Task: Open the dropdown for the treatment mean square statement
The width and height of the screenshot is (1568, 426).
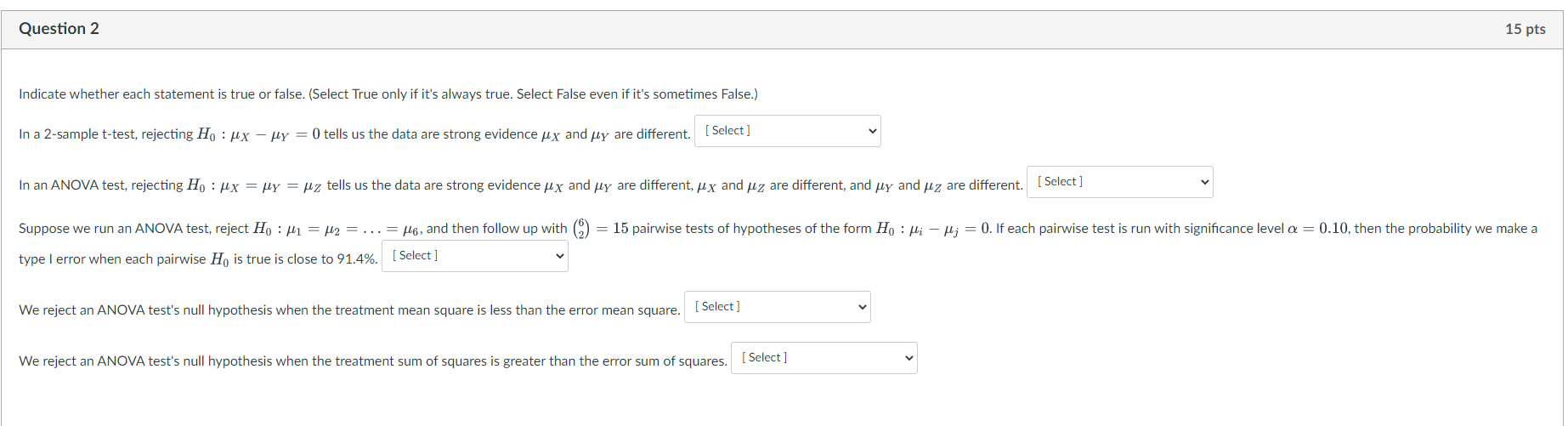Action: [778, 307]
